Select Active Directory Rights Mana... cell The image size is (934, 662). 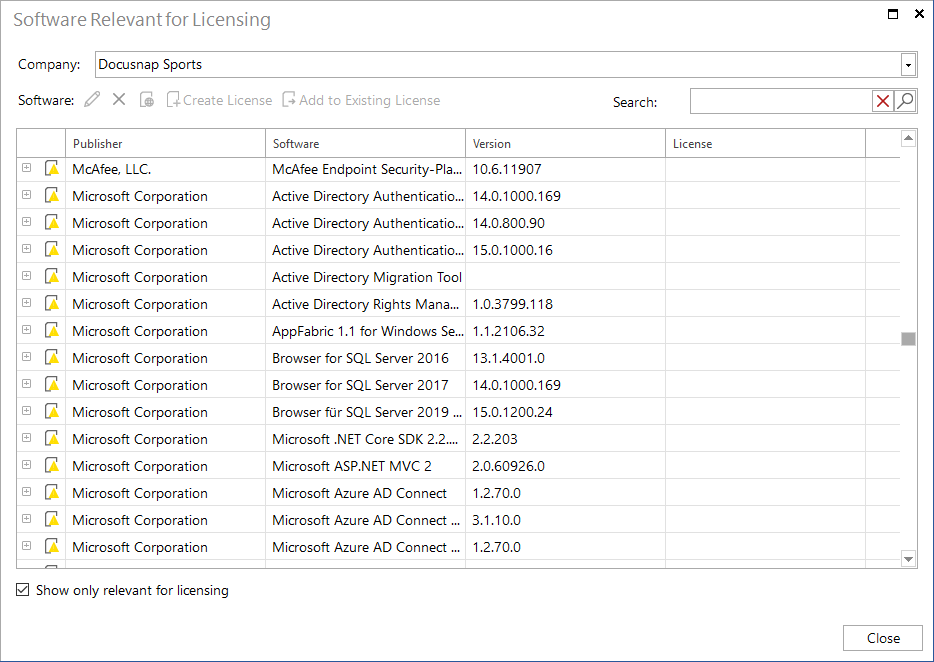pos(366,304)
